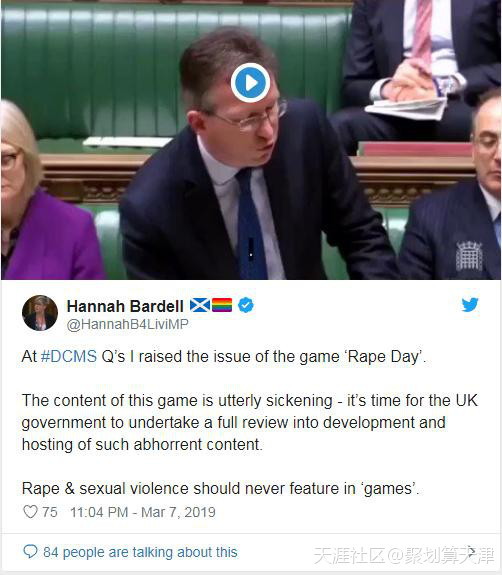Open the tweet timestamp Mar 7, 2019

point(143,512)
